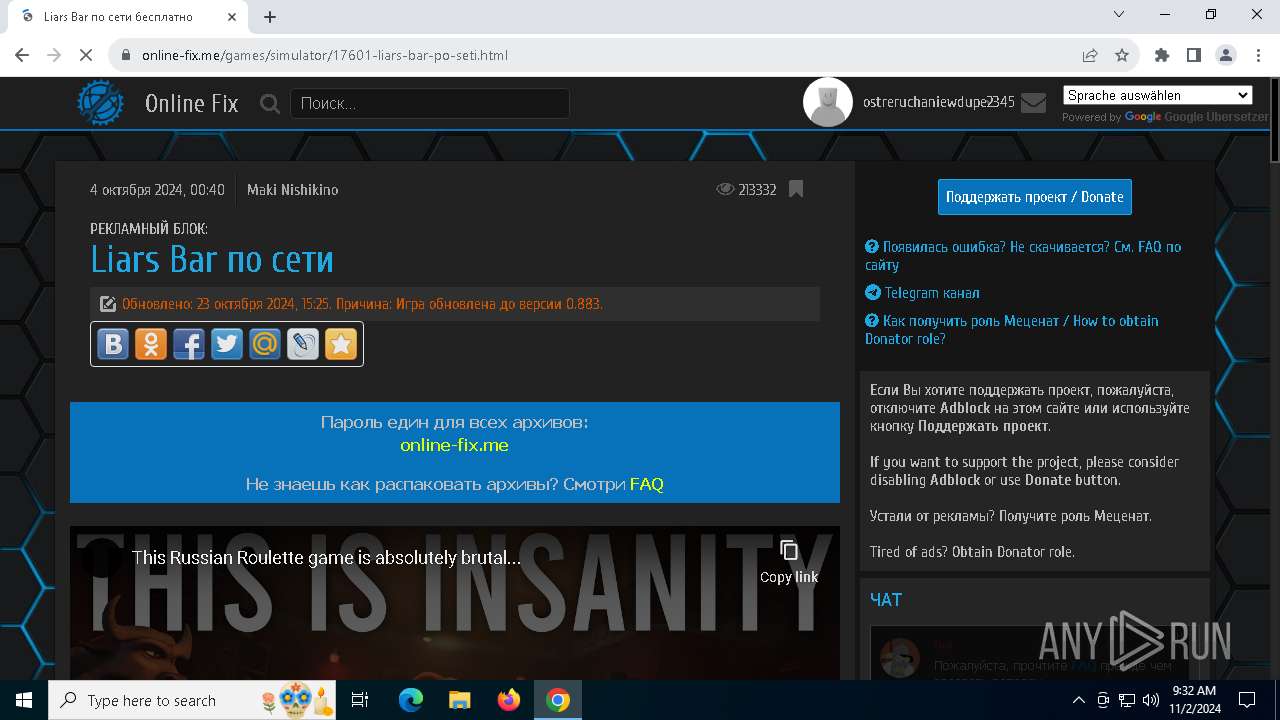
Task: Open Windows Start menu
Action: [x=24, y=700]
